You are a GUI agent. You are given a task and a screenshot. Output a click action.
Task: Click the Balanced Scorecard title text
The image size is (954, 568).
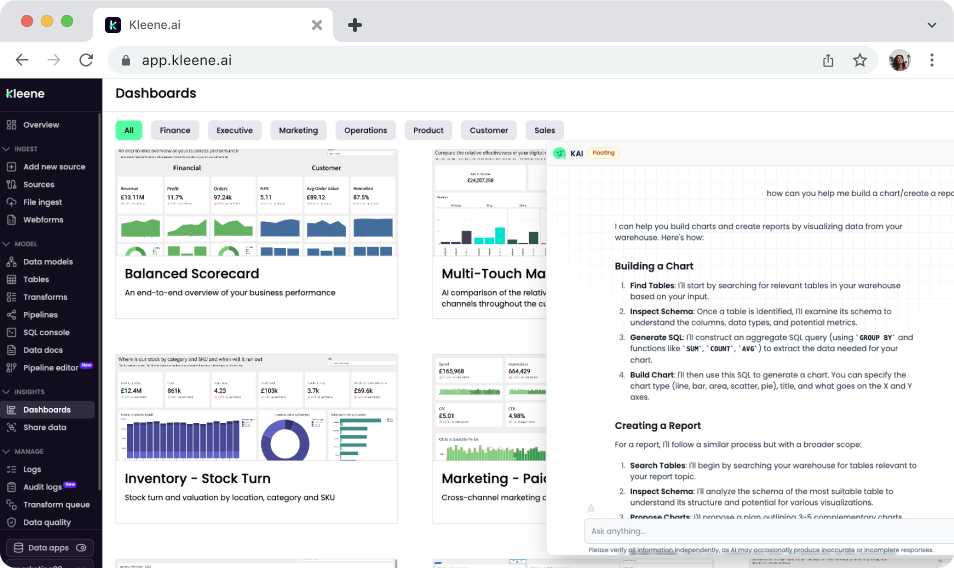pyautogui.click(x=192, y=274)
